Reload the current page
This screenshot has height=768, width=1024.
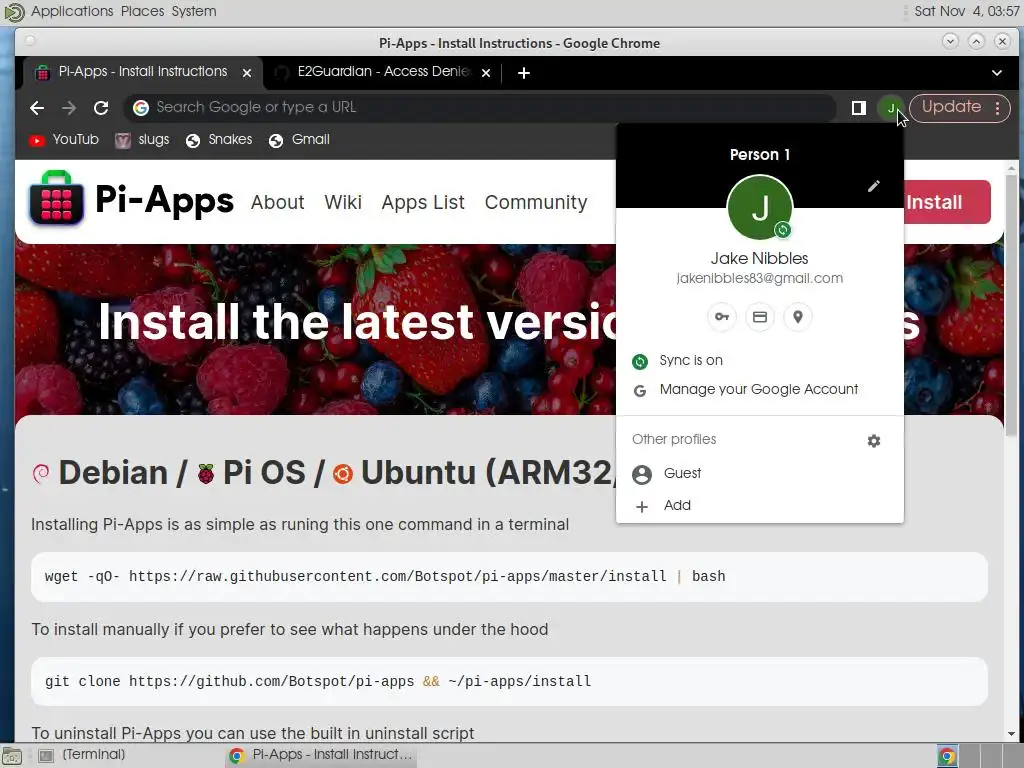(101, 108)
